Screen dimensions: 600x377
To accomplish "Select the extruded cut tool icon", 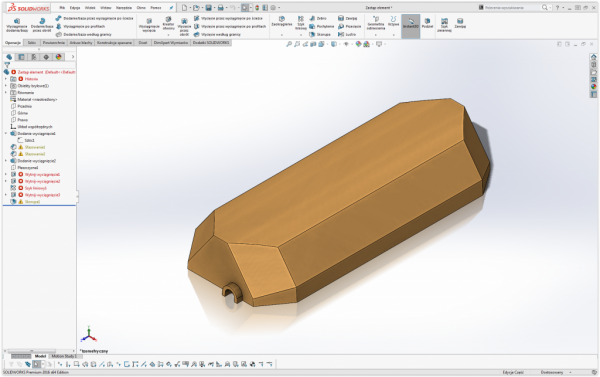I will (x=149, y=21).
